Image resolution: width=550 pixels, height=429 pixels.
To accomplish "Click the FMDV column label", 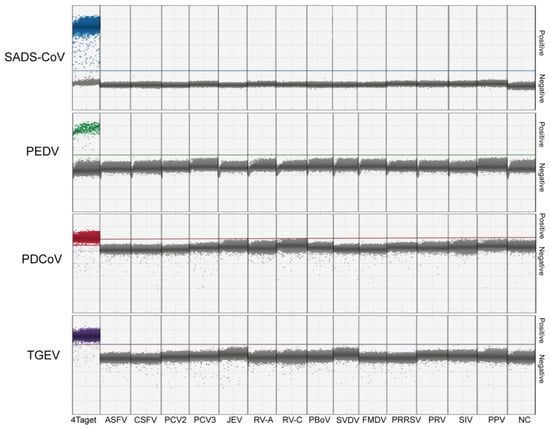I will tap(374, 420).
